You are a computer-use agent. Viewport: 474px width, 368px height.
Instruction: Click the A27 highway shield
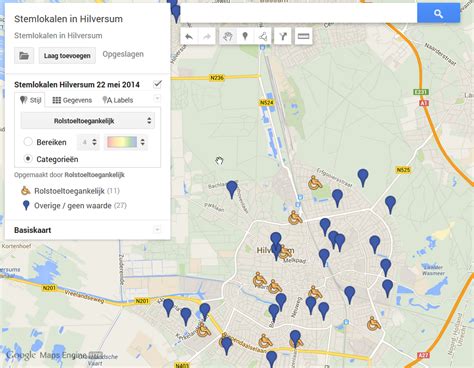[423, 355]
